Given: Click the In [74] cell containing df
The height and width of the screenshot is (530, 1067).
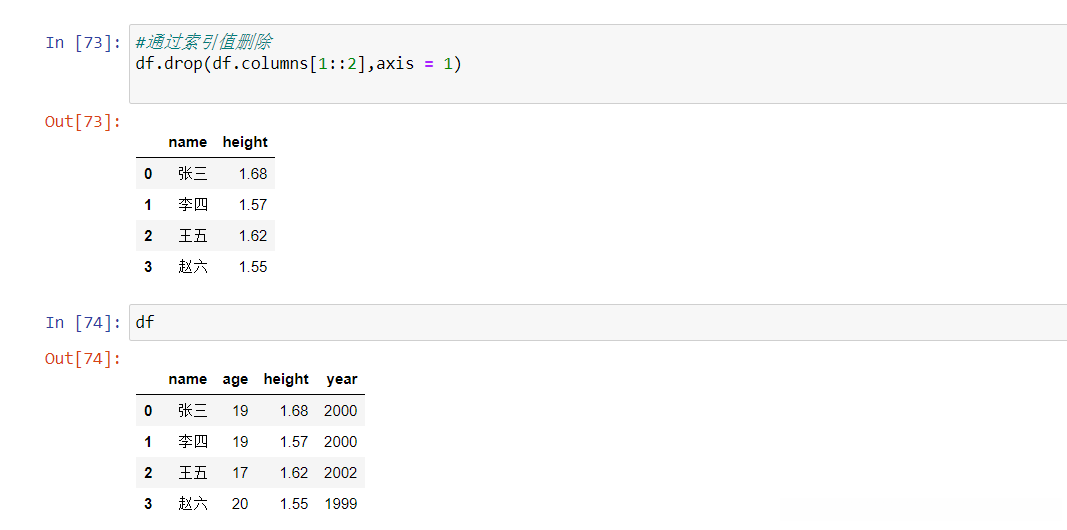Looking at the screenshot, I should click(600, 322).
